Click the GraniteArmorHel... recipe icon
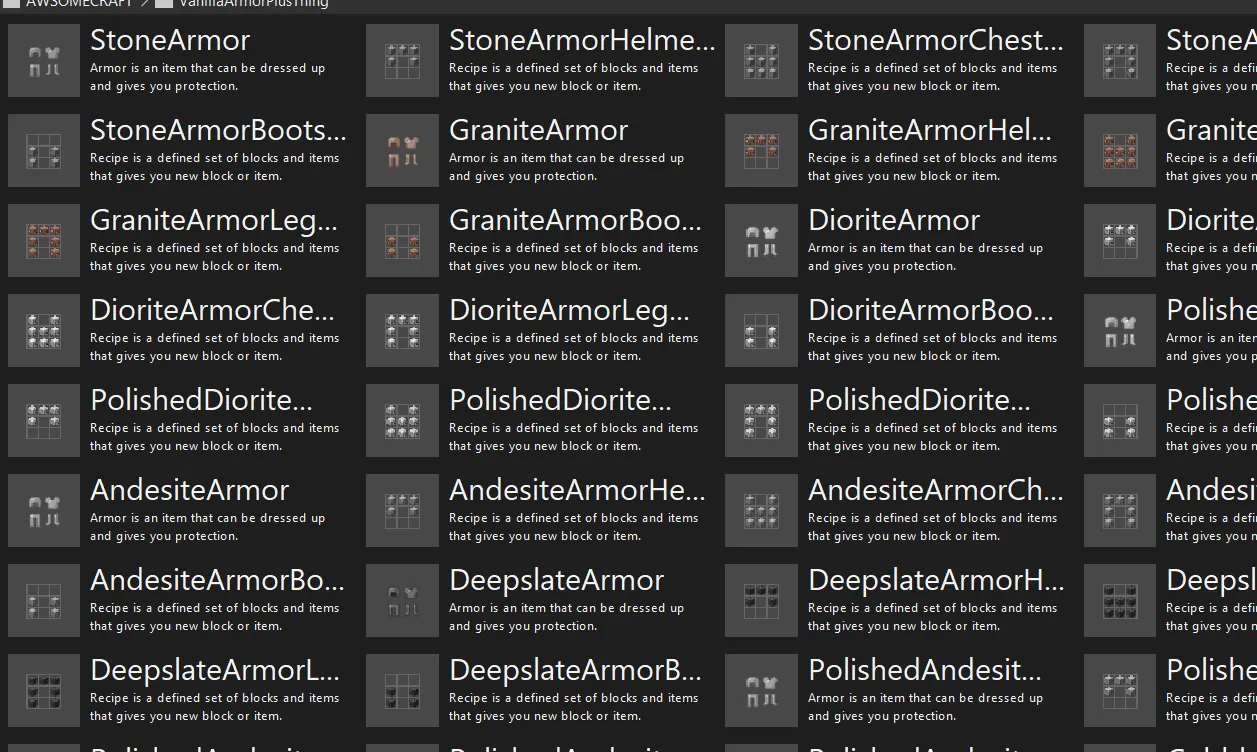 (x=762, y=151)
